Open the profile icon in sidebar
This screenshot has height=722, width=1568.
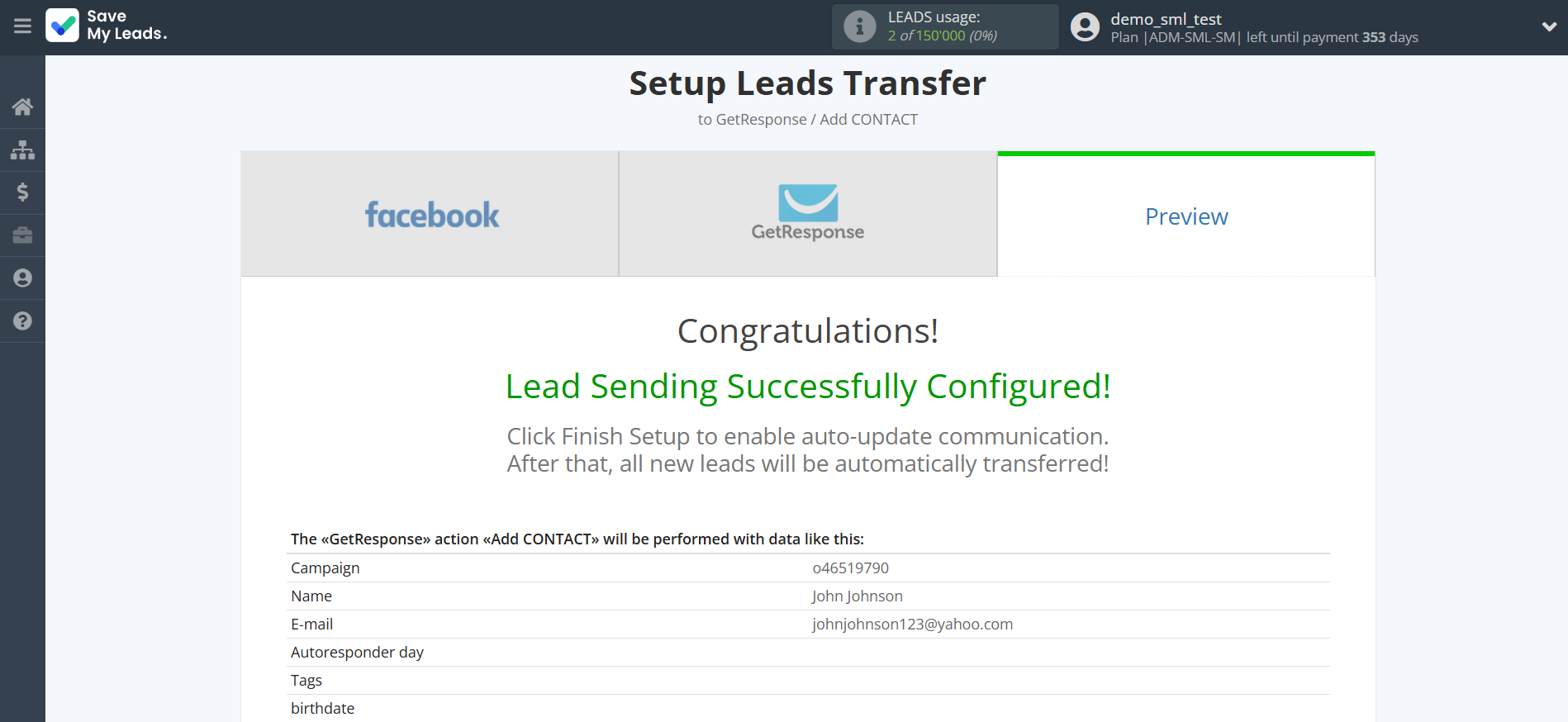(22, 278)
